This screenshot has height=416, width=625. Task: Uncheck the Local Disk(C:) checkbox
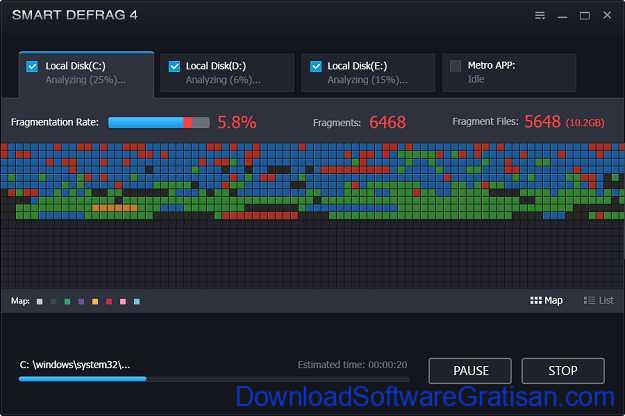[32, 66]
